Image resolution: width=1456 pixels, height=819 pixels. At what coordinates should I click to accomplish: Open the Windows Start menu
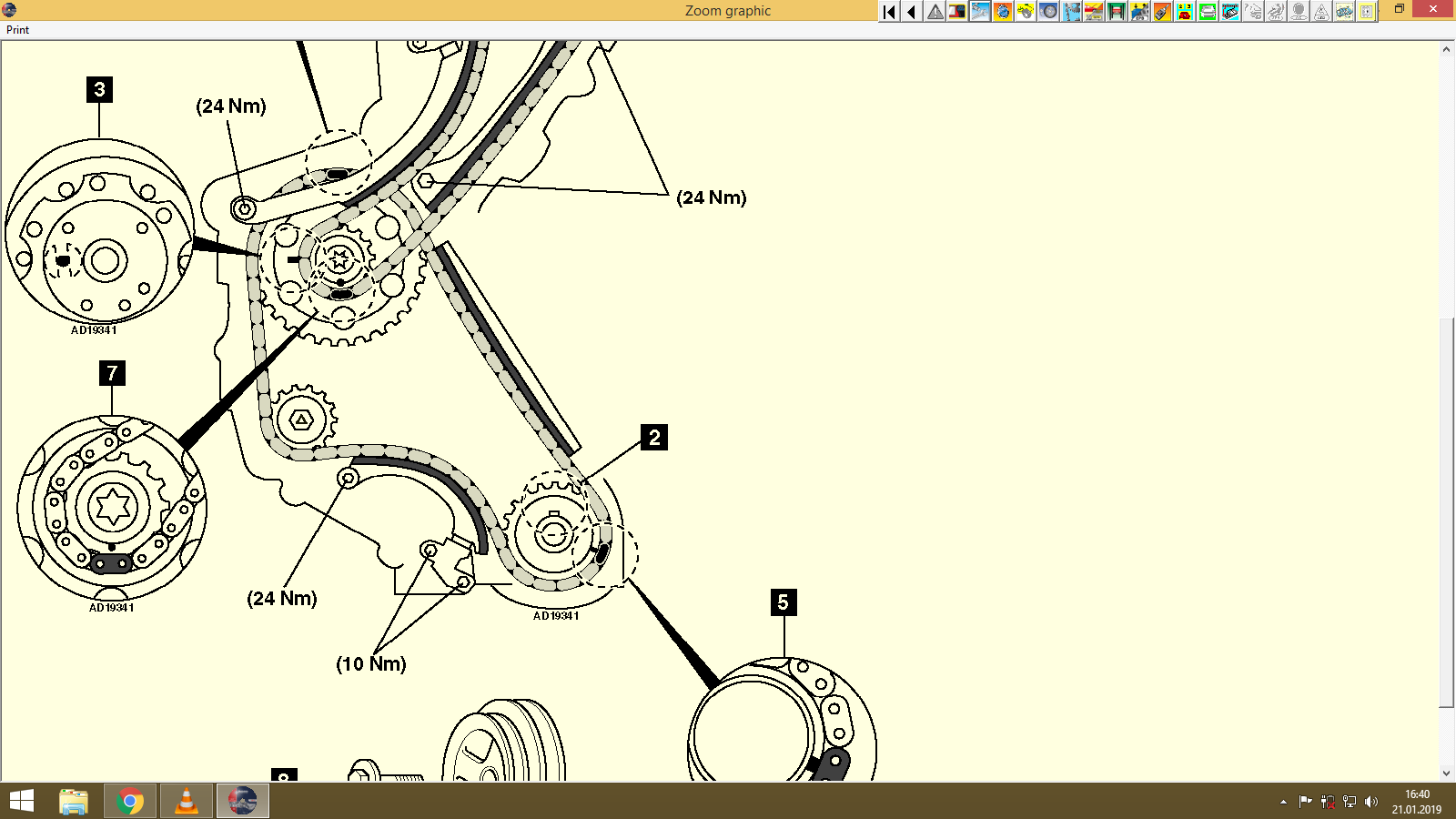pos(20,802)
